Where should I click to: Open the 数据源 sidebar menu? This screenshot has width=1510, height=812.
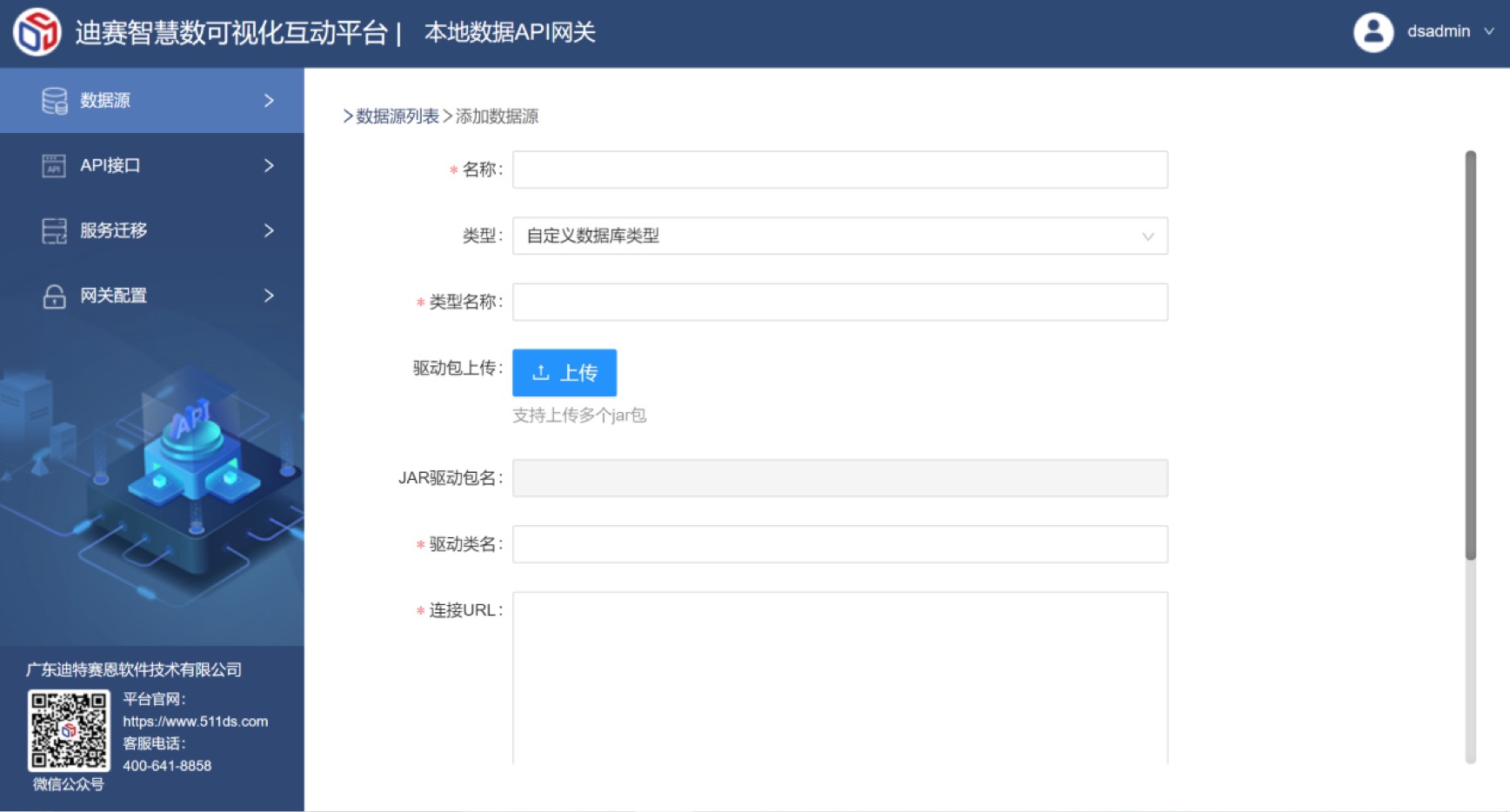(152, 101)
